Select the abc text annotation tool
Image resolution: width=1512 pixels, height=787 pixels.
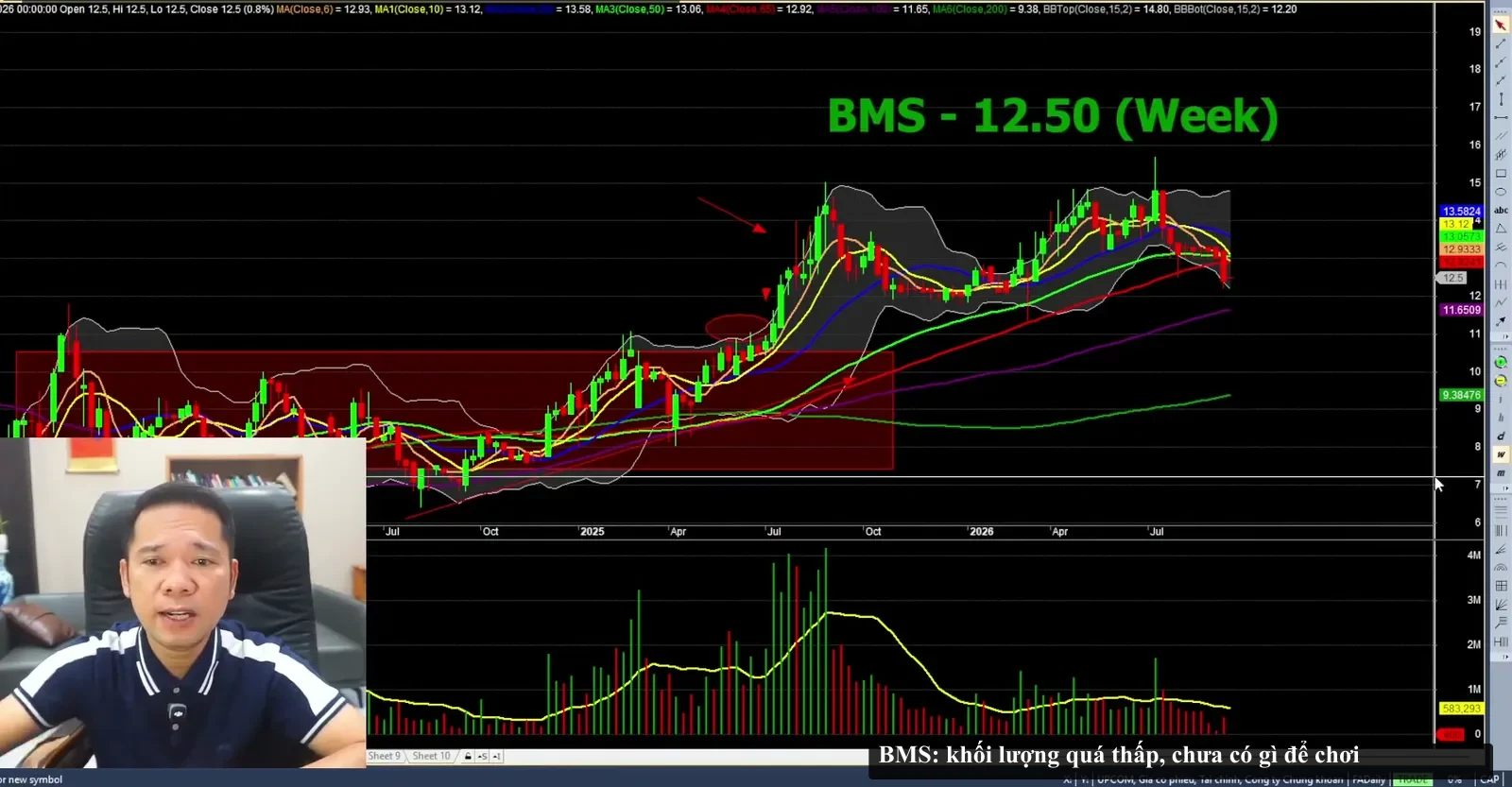click(x=1501, y=210)
